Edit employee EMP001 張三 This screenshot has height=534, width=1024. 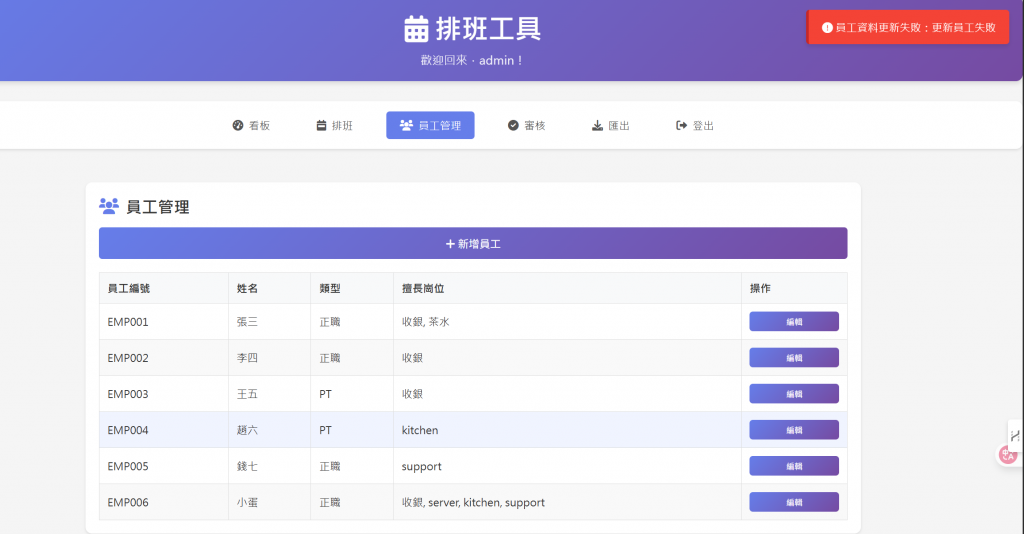point(794,322)
